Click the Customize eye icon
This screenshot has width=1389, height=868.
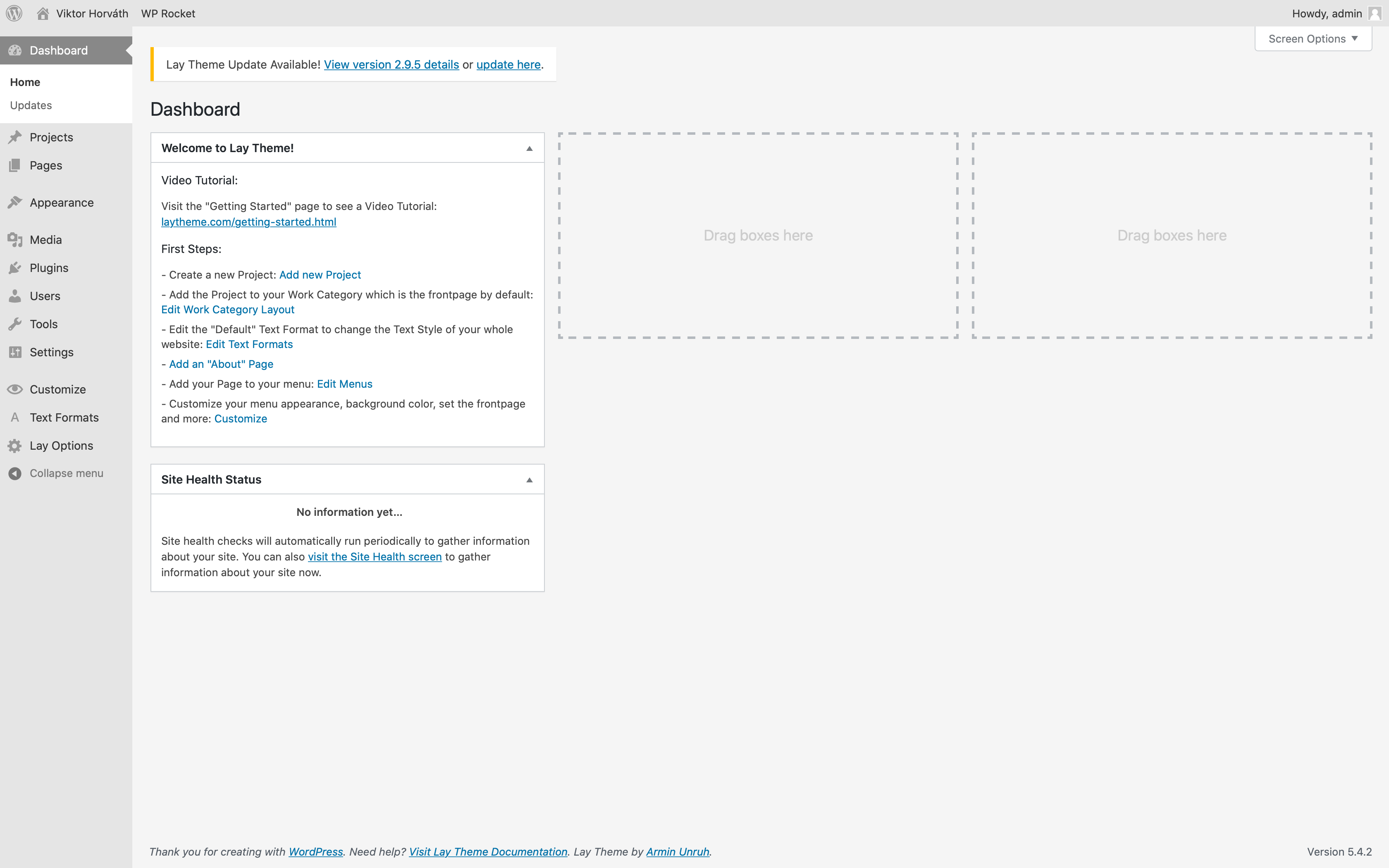click(x=15, y=390)
